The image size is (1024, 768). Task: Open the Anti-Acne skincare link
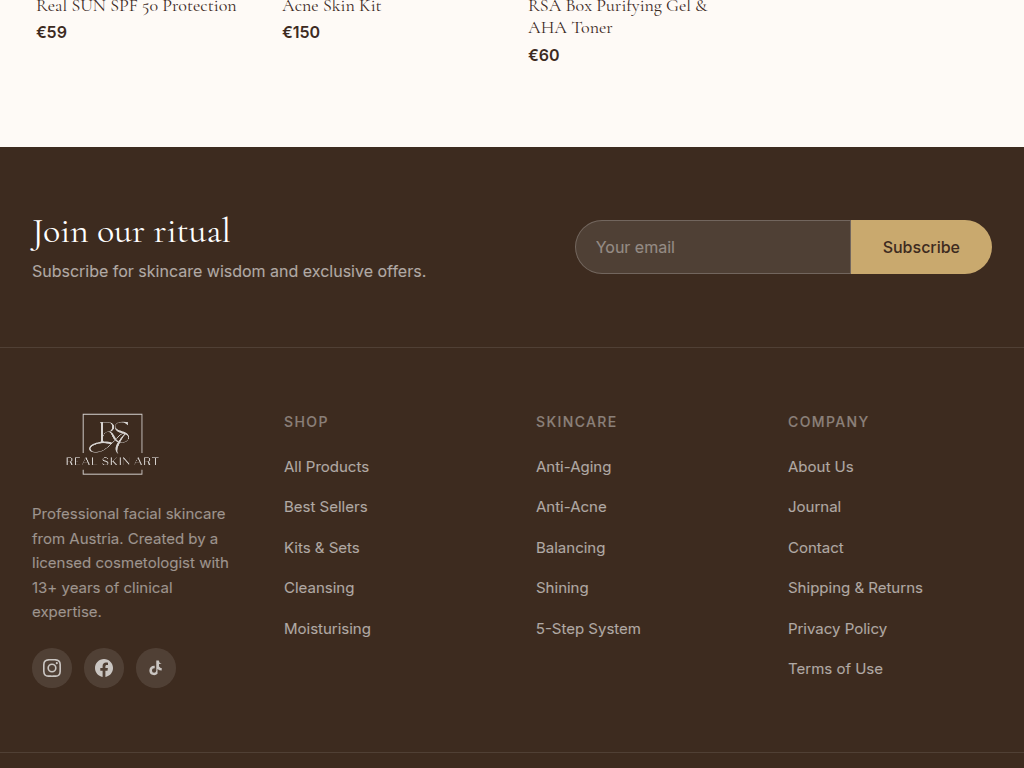click(x=571, y=507)
